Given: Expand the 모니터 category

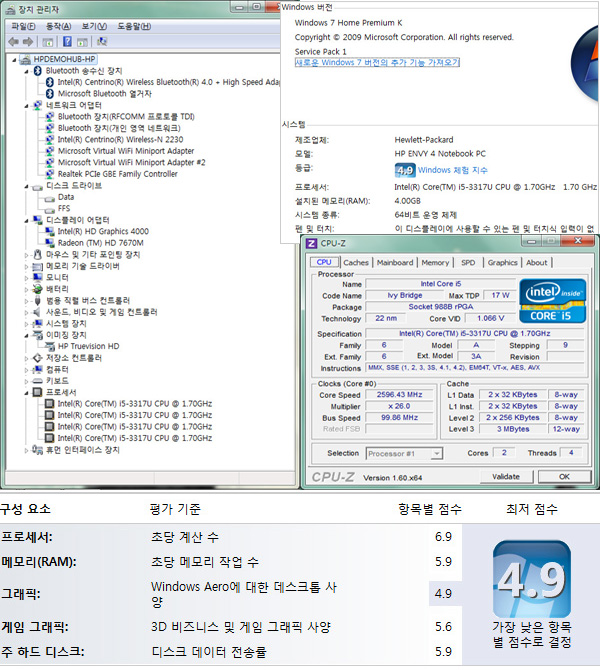Looking at the screenshot, I should click(26, 278).
